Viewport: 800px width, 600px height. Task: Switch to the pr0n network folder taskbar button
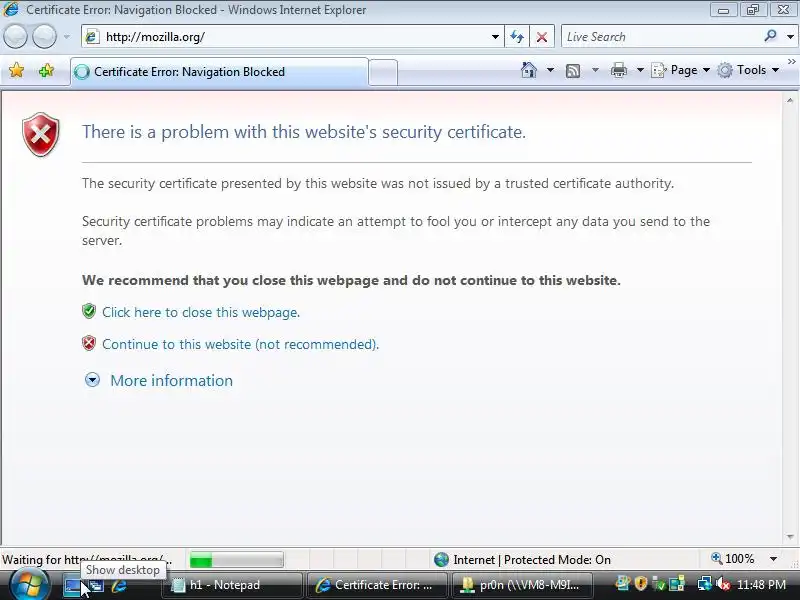(x=521, y=585)
